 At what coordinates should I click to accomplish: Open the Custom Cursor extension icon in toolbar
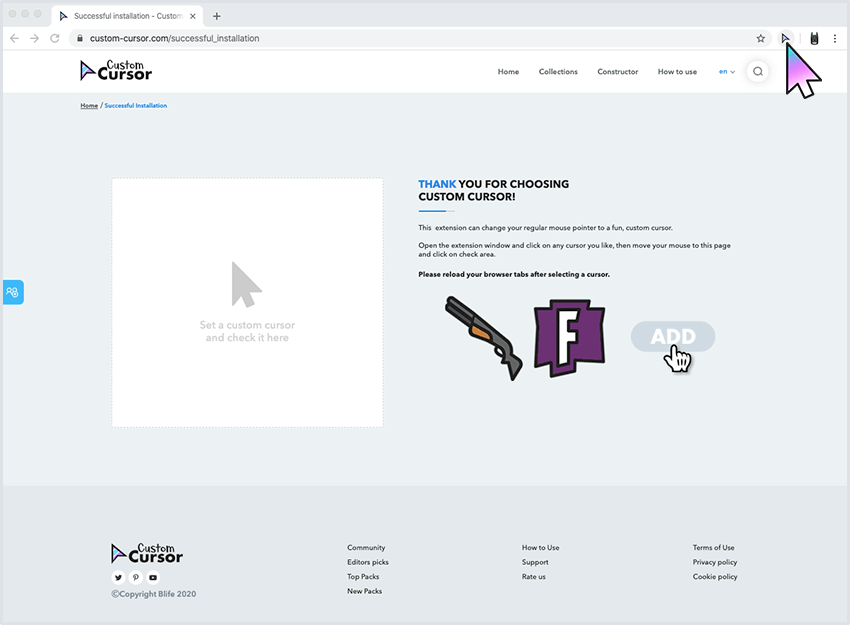(785, 38)
